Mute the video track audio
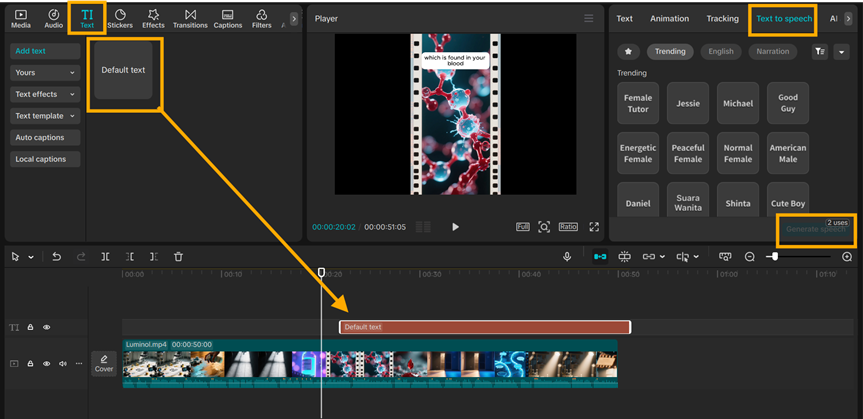Screen dimensions: 863x419 pyautogui.click(x=62, y=364)
